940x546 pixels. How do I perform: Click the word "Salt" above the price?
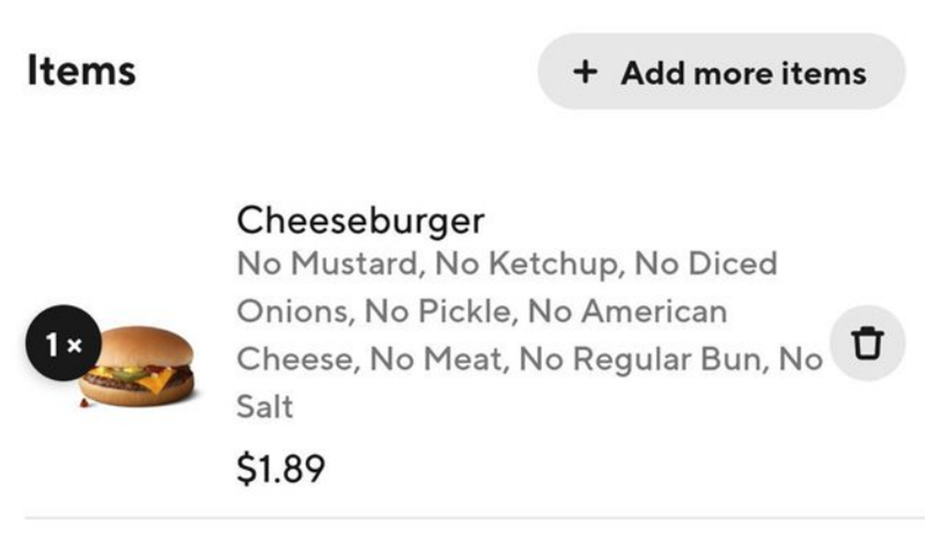point(265,406)
